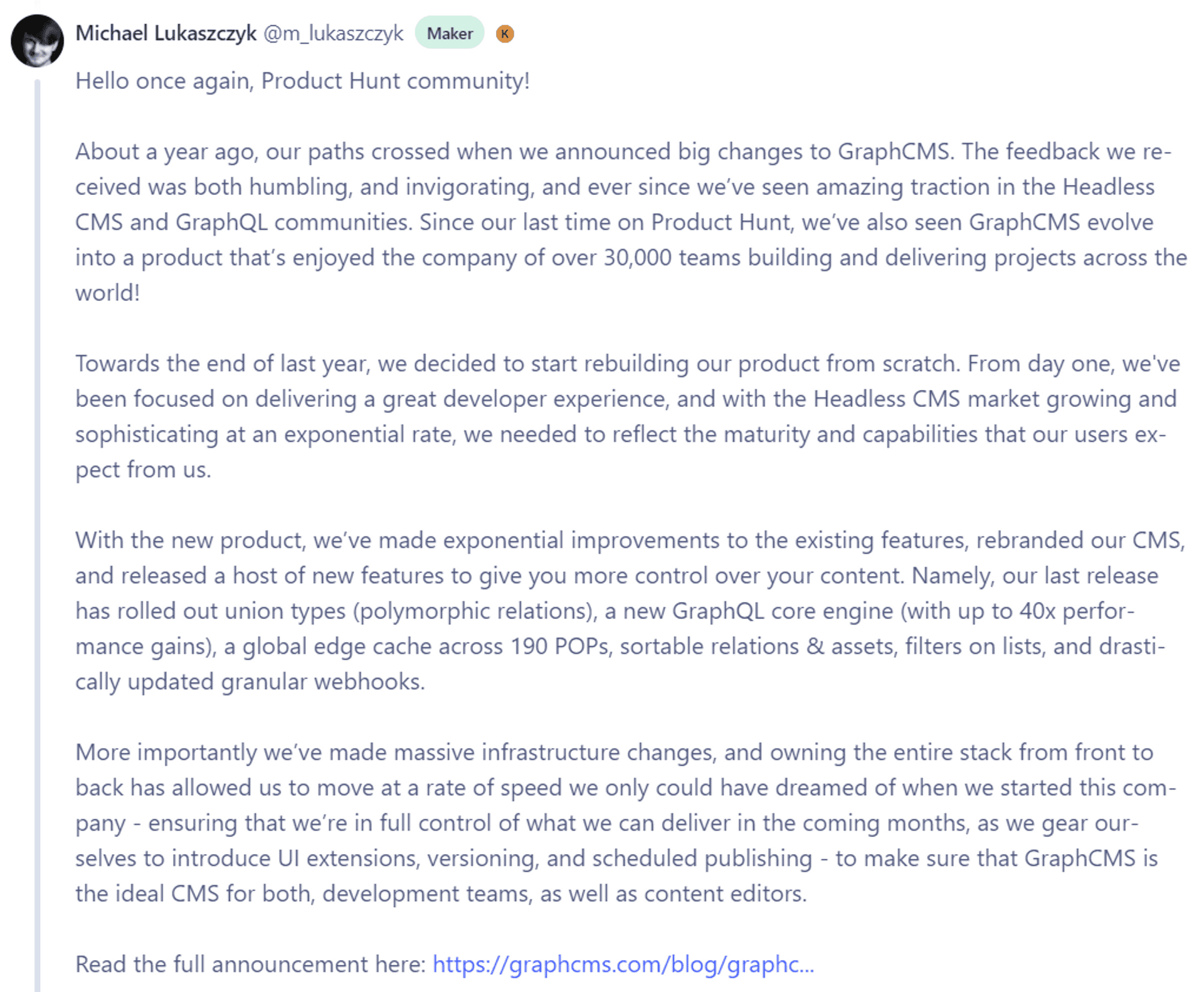Viewport: 1204px width, 992px height.
Task: Click the "30,000" teams figure
Action: coord(637,258)
